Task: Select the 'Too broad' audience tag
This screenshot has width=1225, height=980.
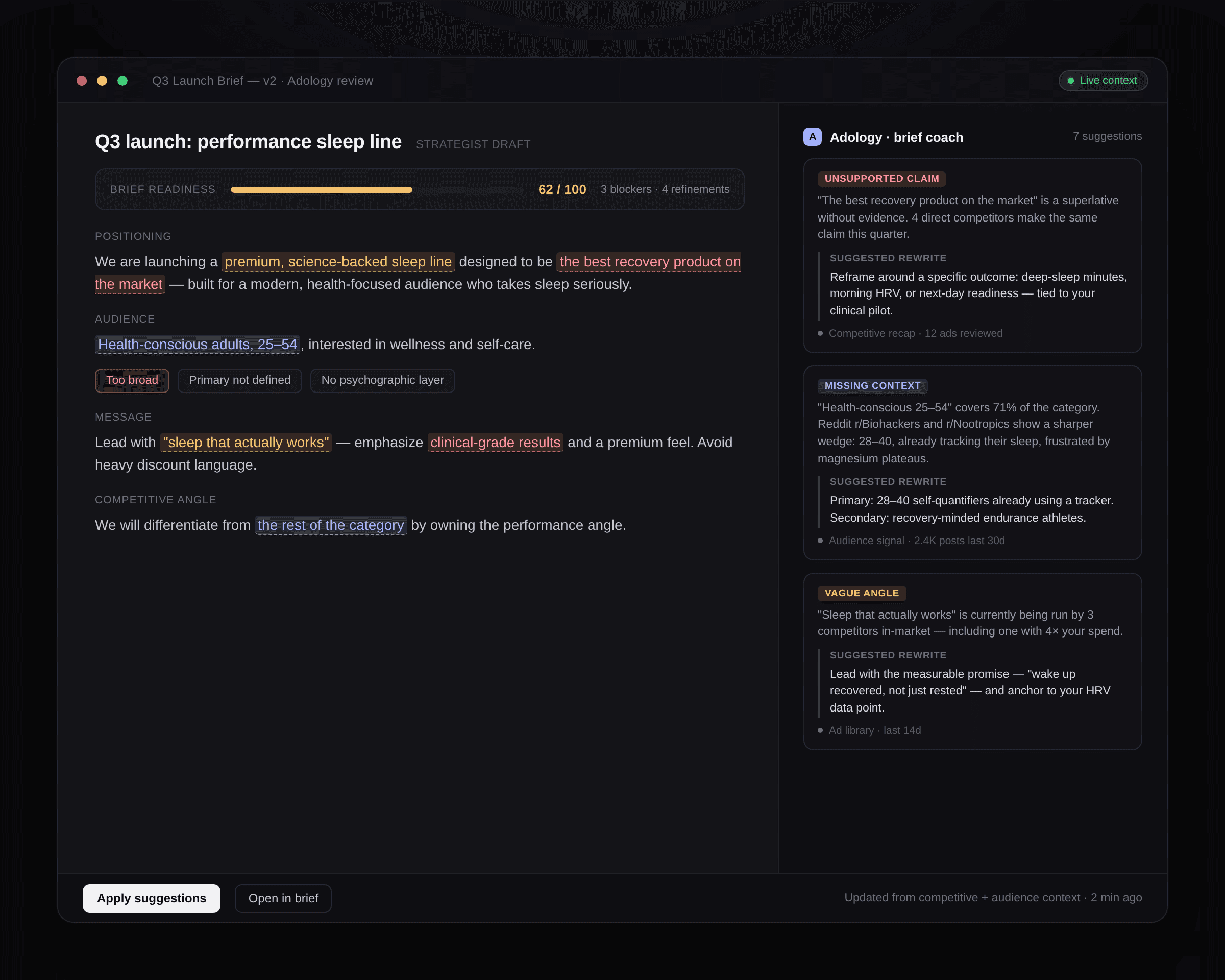Action: 132,380
